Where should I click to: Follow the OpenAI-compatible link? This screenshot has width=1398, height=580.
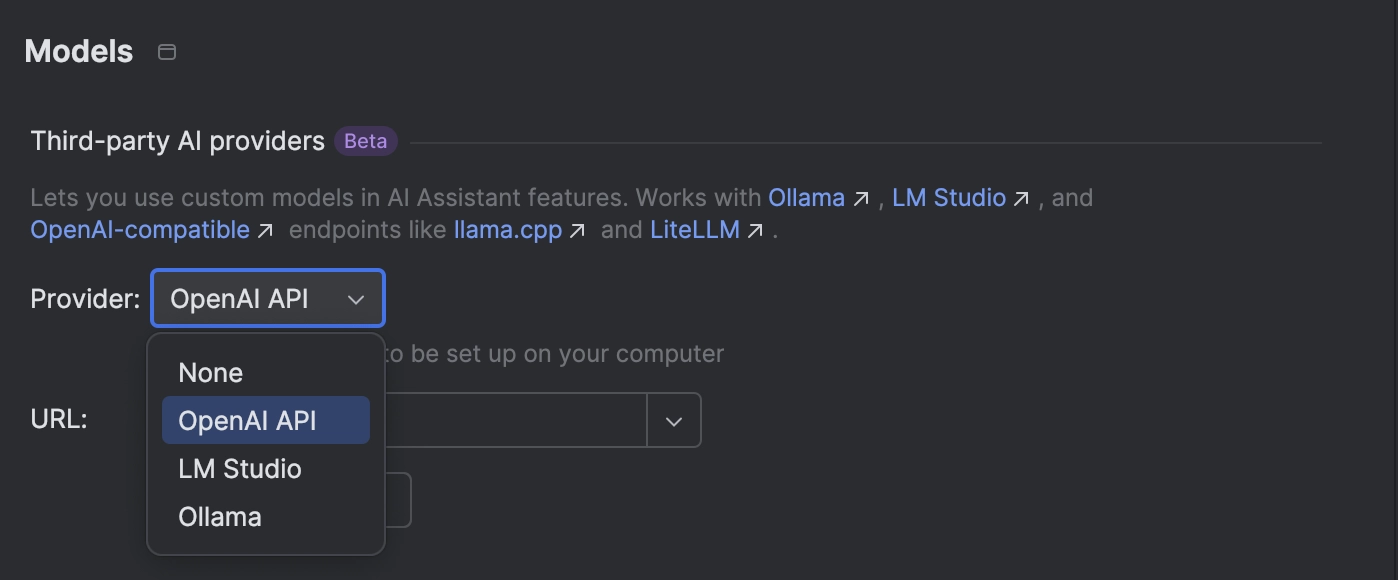[140, 230]
